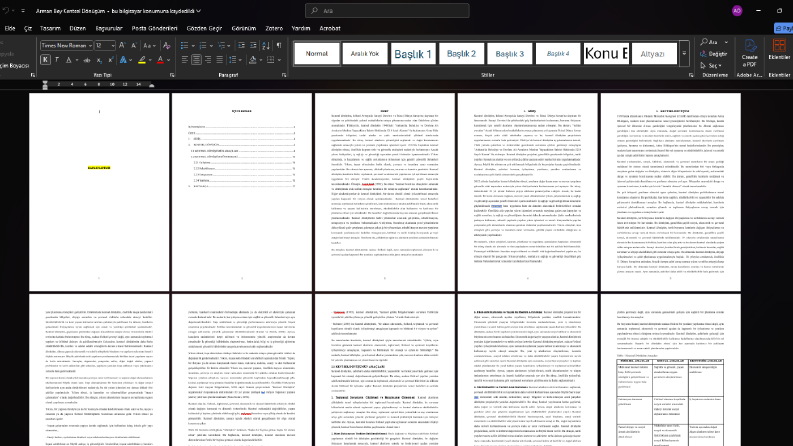Apply the Aralık Yok style
The image size is (793, 446).
[x=365, y=54]
